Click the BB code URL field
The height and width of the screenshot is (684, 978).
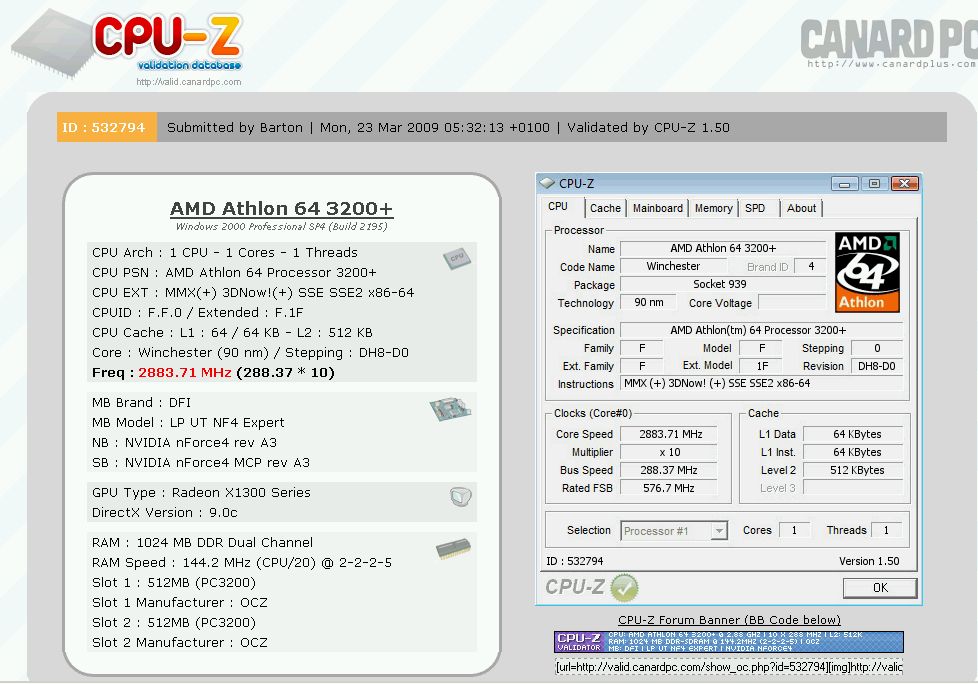(x=729, y=667)
